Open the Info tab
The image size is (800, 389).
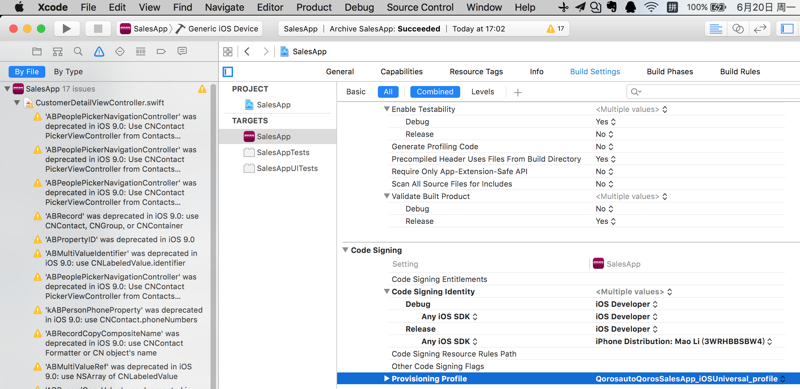(536, 71)
